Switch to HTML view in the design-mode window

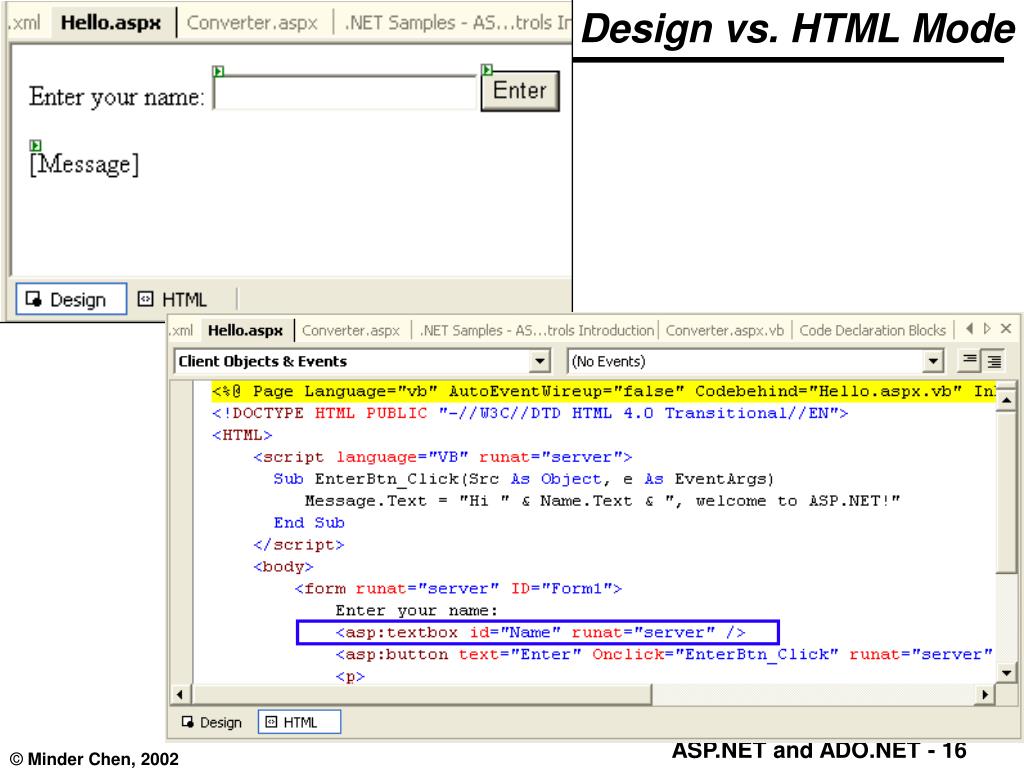point(172,299)
